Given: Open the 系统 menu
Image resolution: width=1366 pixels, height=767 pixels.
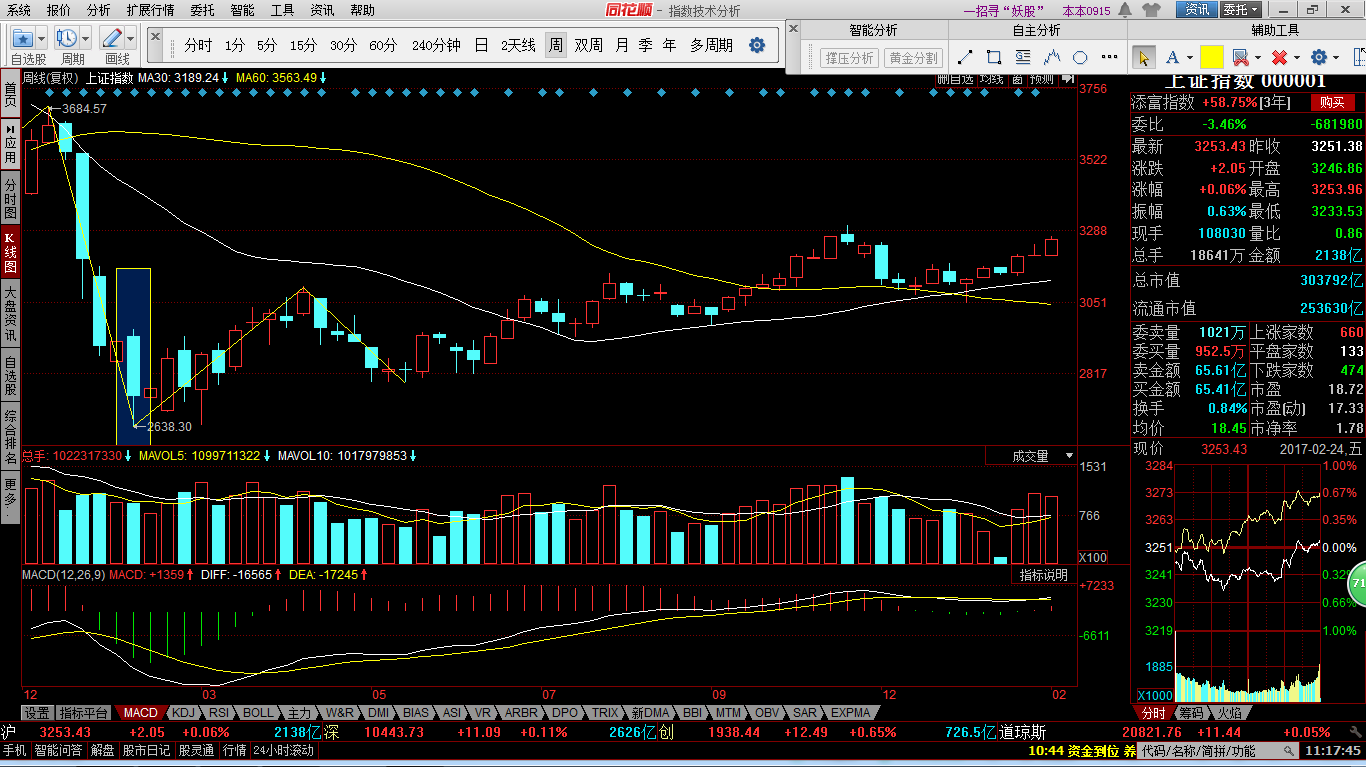Looking at the screenshot, I should click(x=18, y=10).
